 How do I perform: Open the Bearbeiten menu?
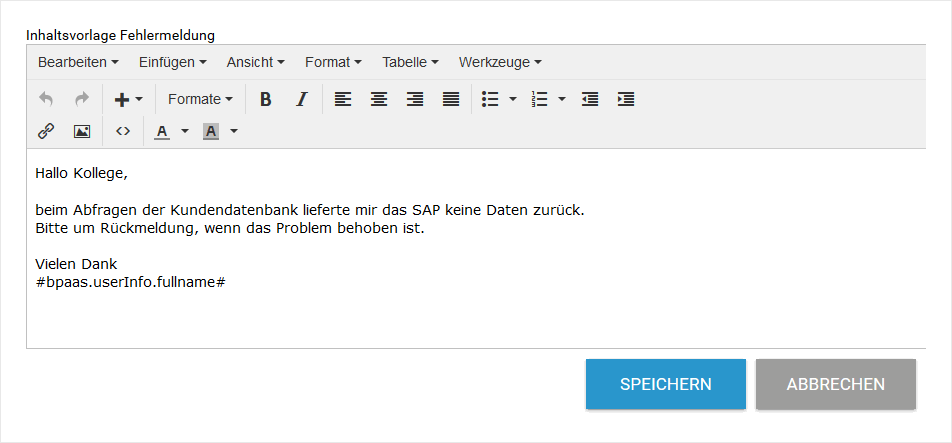(78, 62)
